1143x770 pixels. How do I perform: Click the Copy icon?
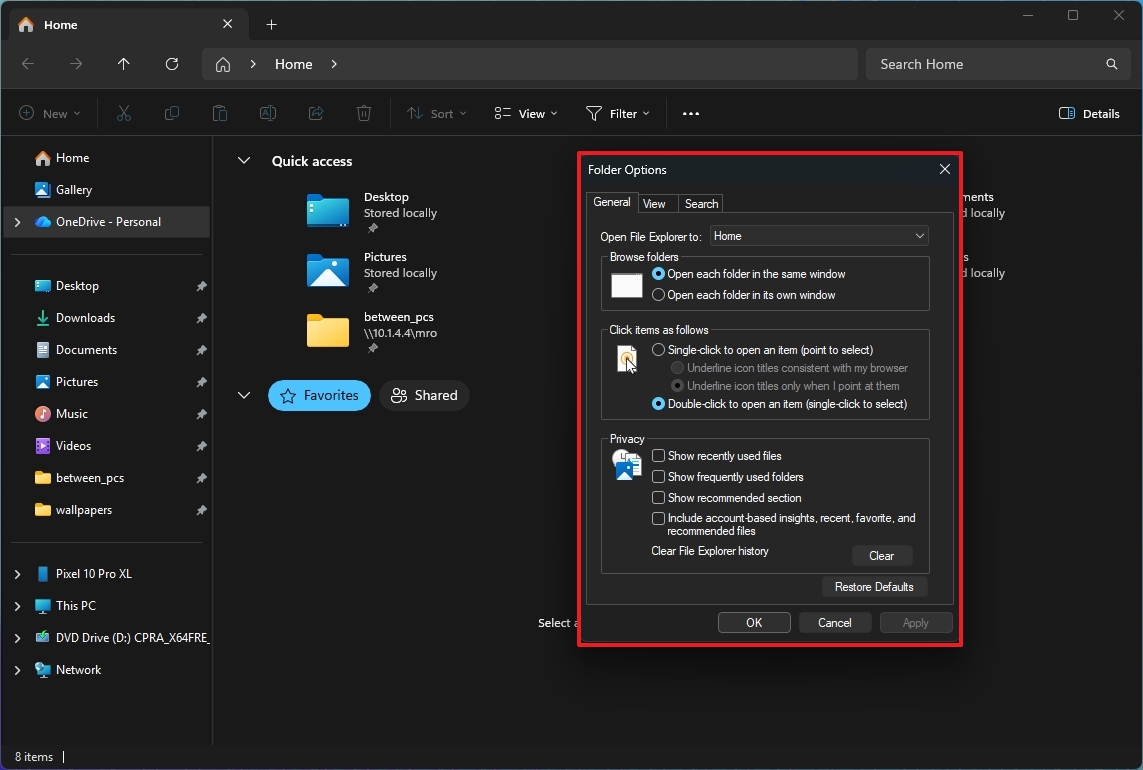(x=171, y=113)
